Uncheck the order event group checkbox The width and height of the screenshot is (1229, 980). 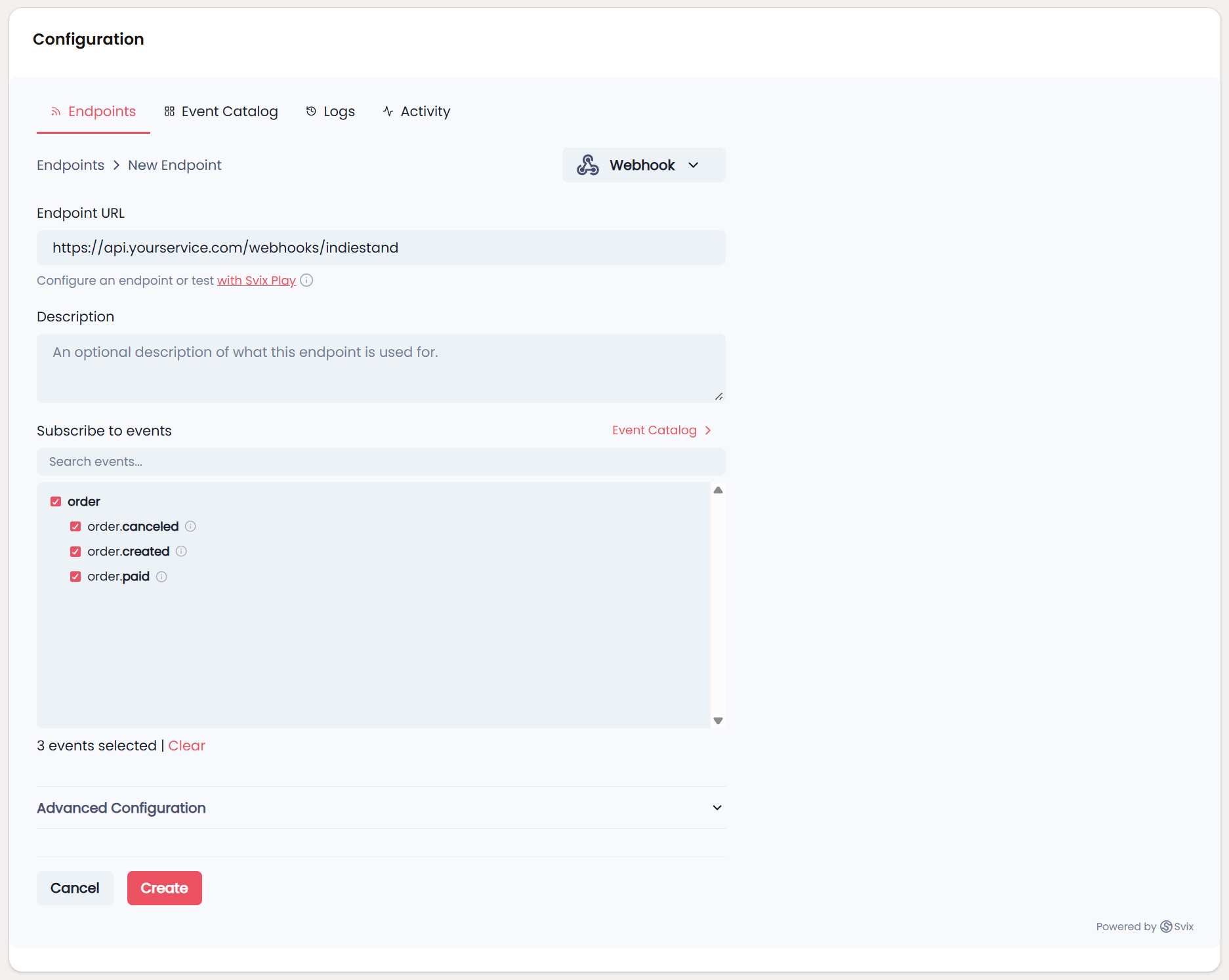[56, 501]
